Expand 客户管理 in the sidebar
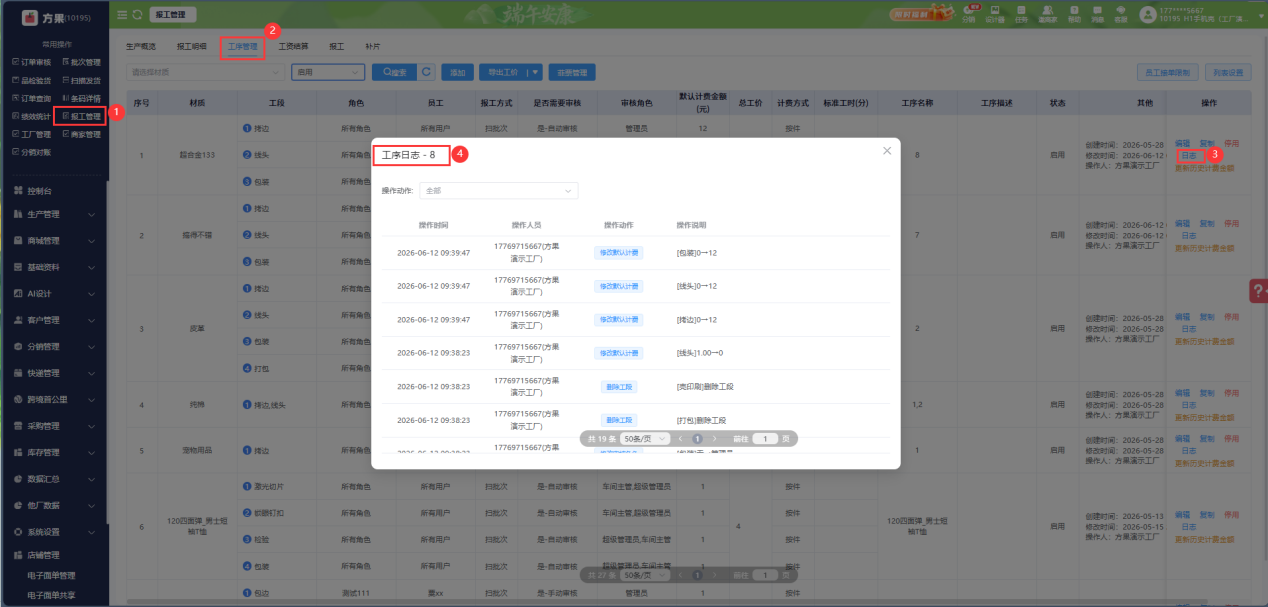1268x607 pixels. (x=54, y=320)
